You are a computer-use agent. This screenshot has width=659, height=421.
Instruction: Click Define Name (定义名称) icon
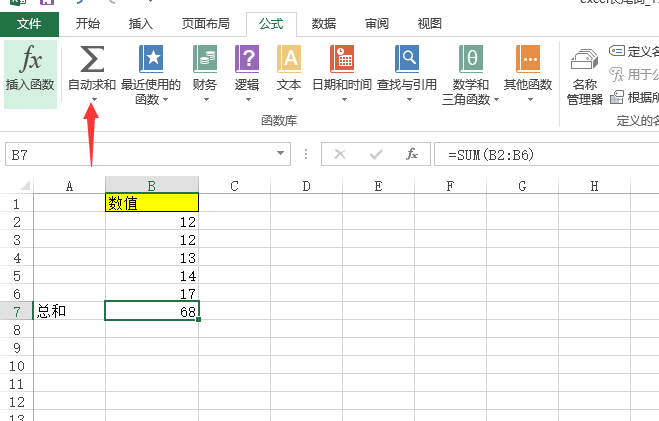(617, 51)
